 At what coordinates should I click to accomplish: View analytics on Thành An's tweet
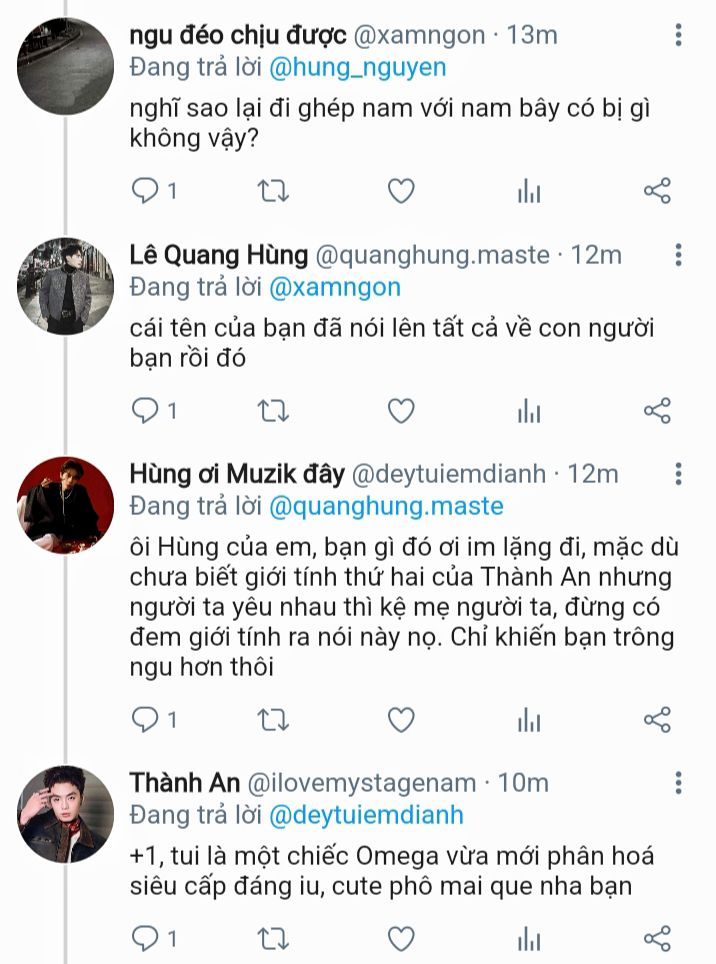(x=529, y=938)
